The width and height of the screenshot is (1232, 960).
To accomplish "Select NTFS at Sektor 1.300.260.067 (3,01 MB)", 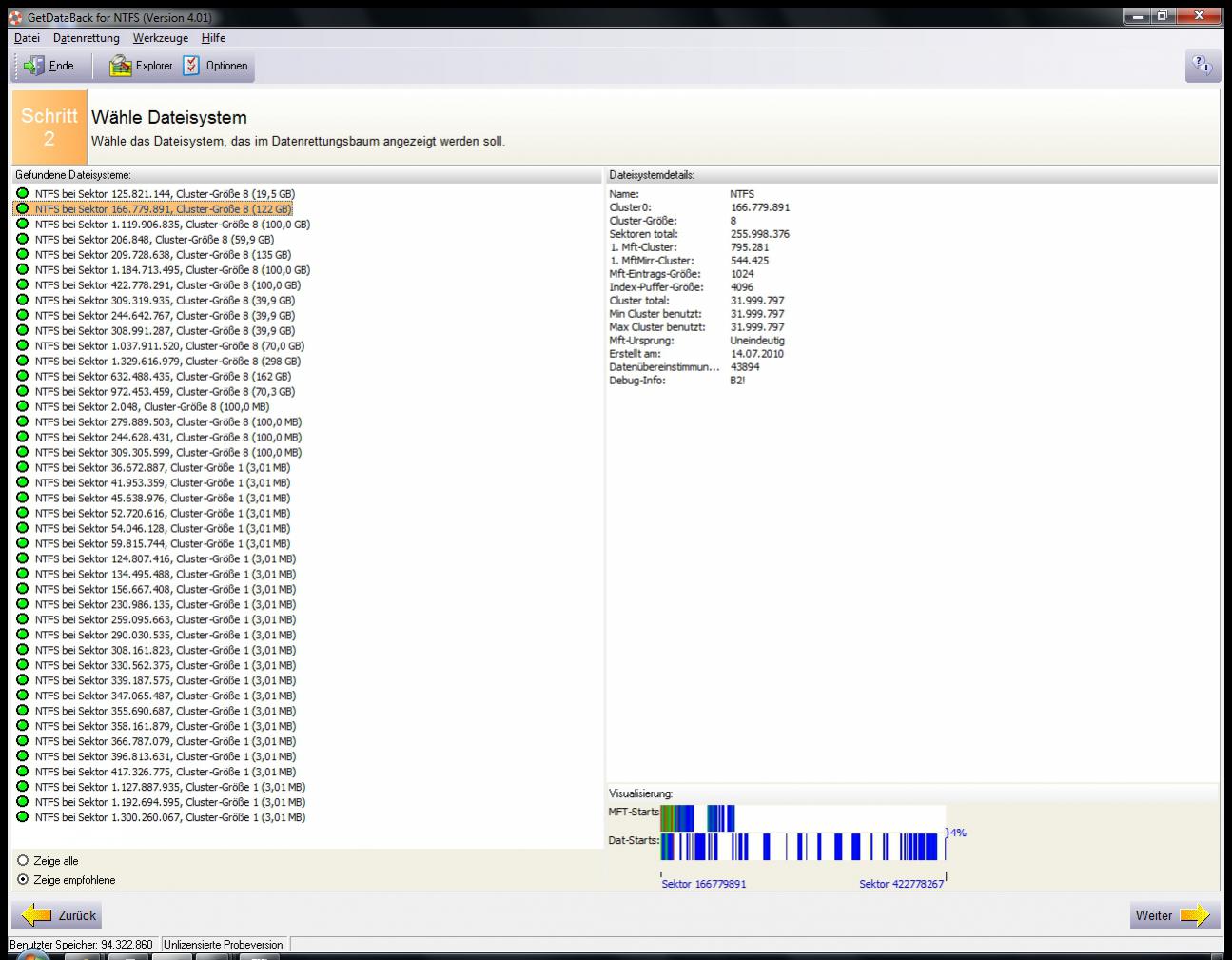I will 161,818.
